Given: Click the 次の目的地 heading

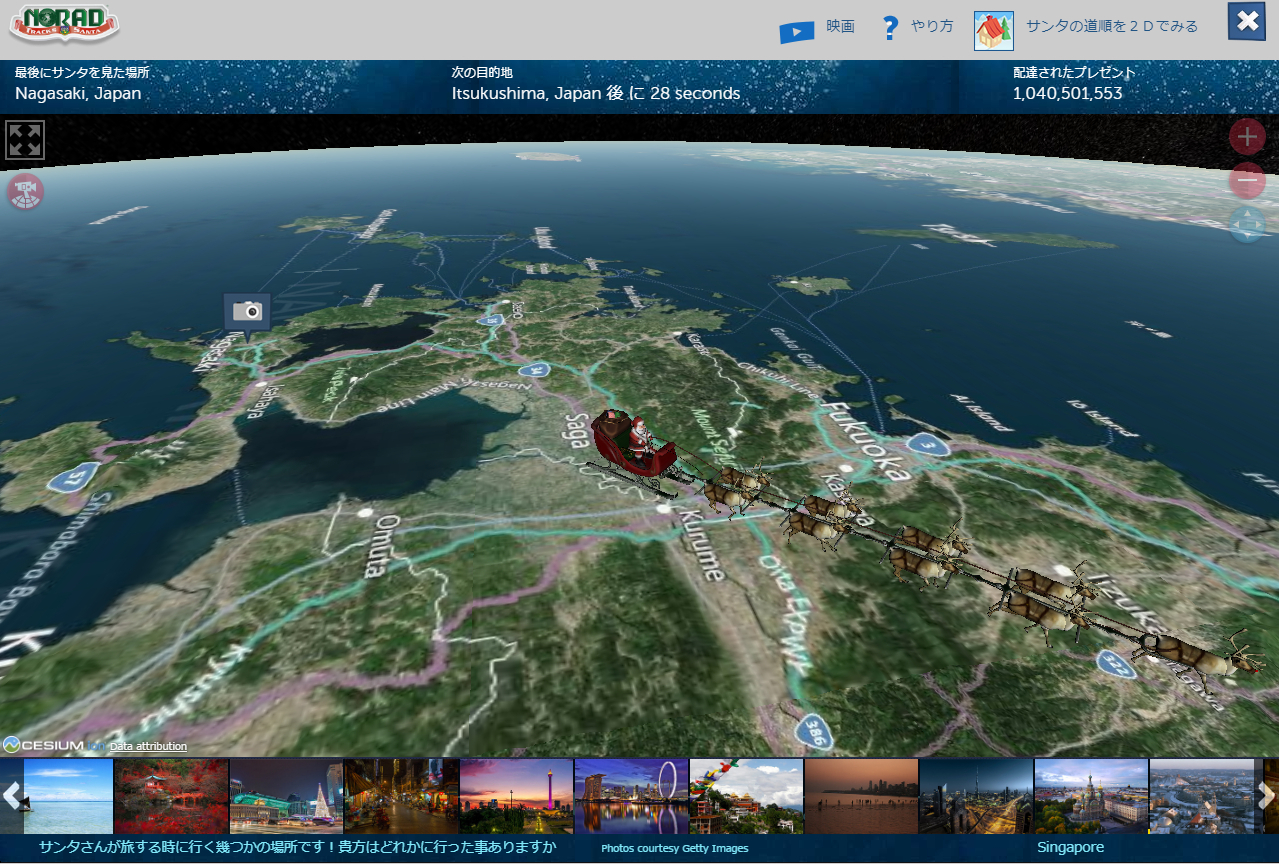Looking at the screenshot, I should [x=481, y=73].
